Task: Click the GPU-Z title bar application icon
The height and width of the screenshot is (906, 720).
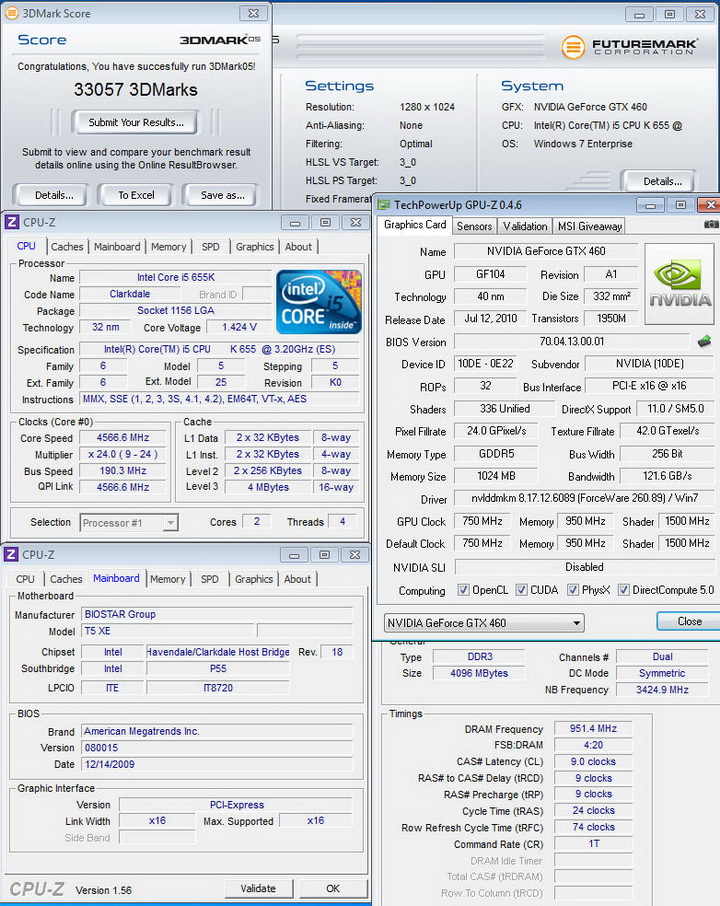Action: click(x=384, y=205)
